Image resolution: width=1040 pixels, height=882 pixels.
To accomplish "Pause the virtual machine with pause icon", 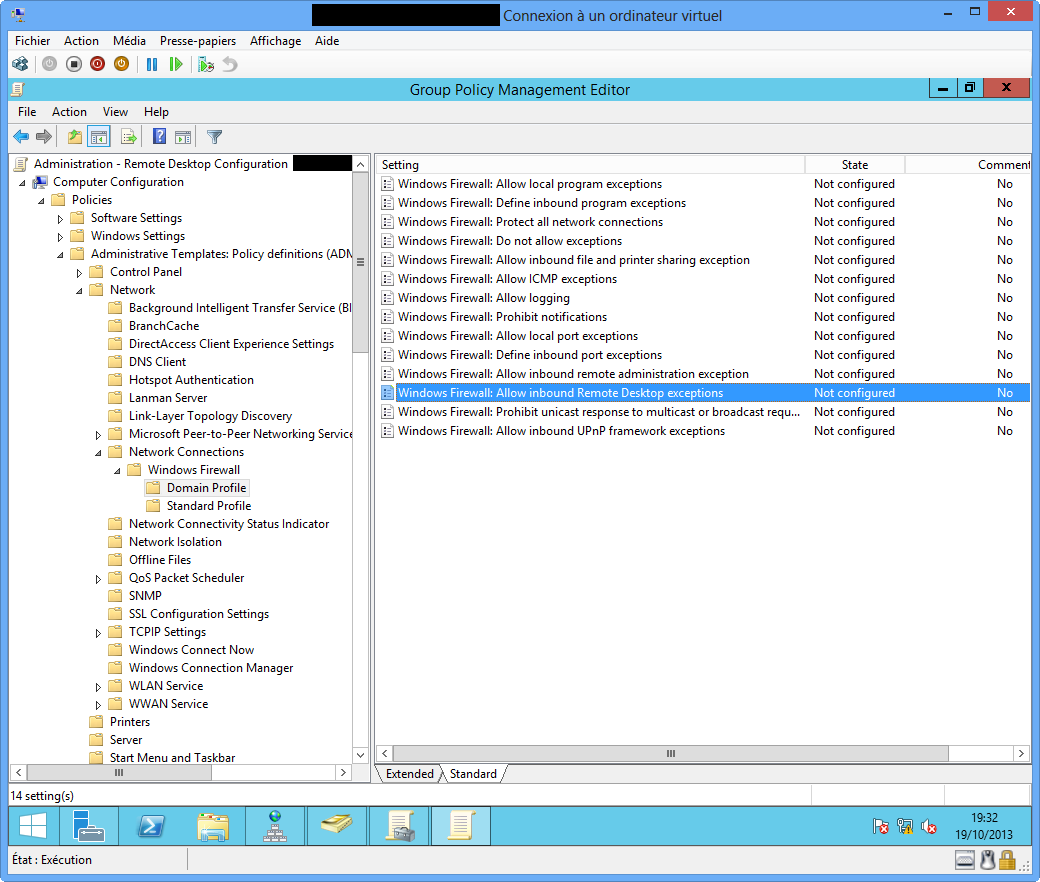I will [x=152, y=63].
